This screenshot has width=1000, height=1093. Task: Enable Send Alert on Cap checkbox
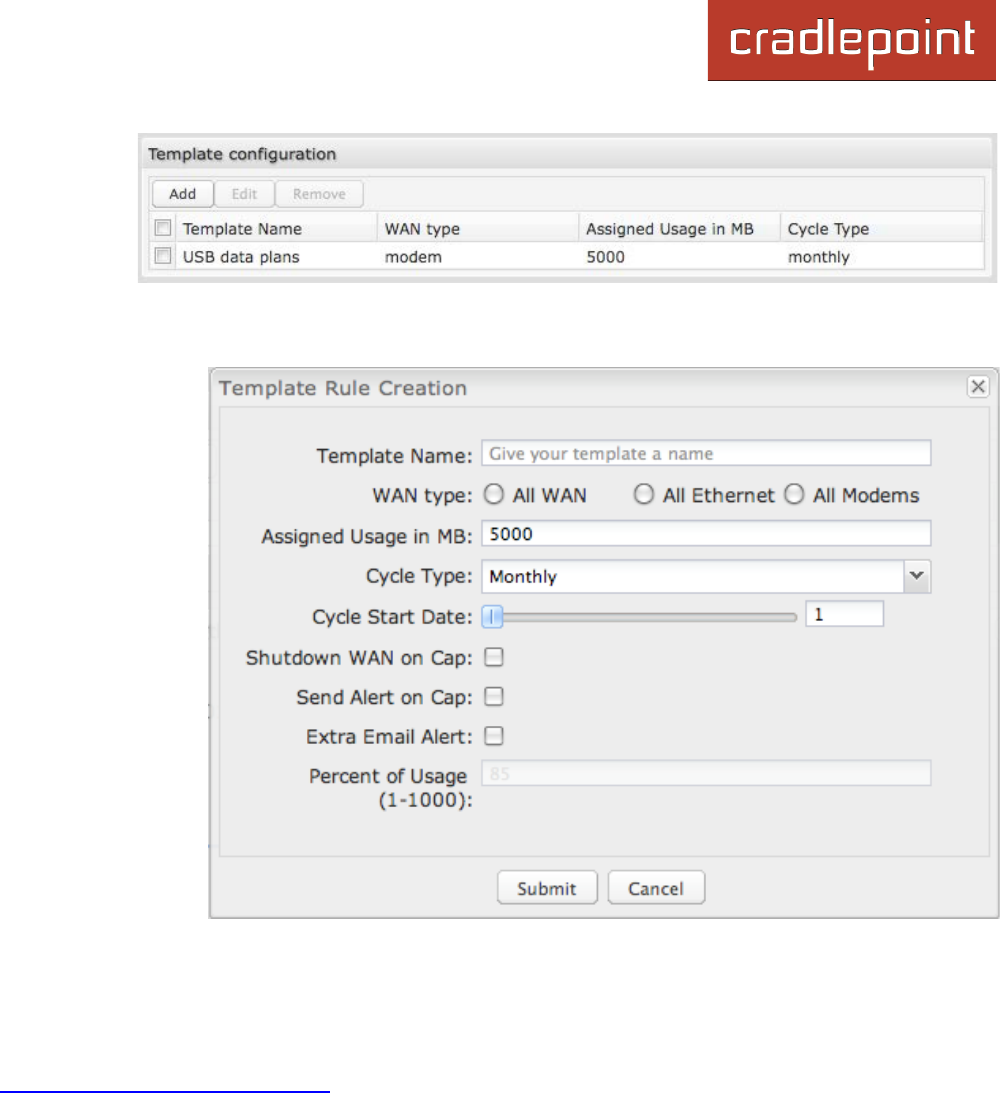coord(494,696)
